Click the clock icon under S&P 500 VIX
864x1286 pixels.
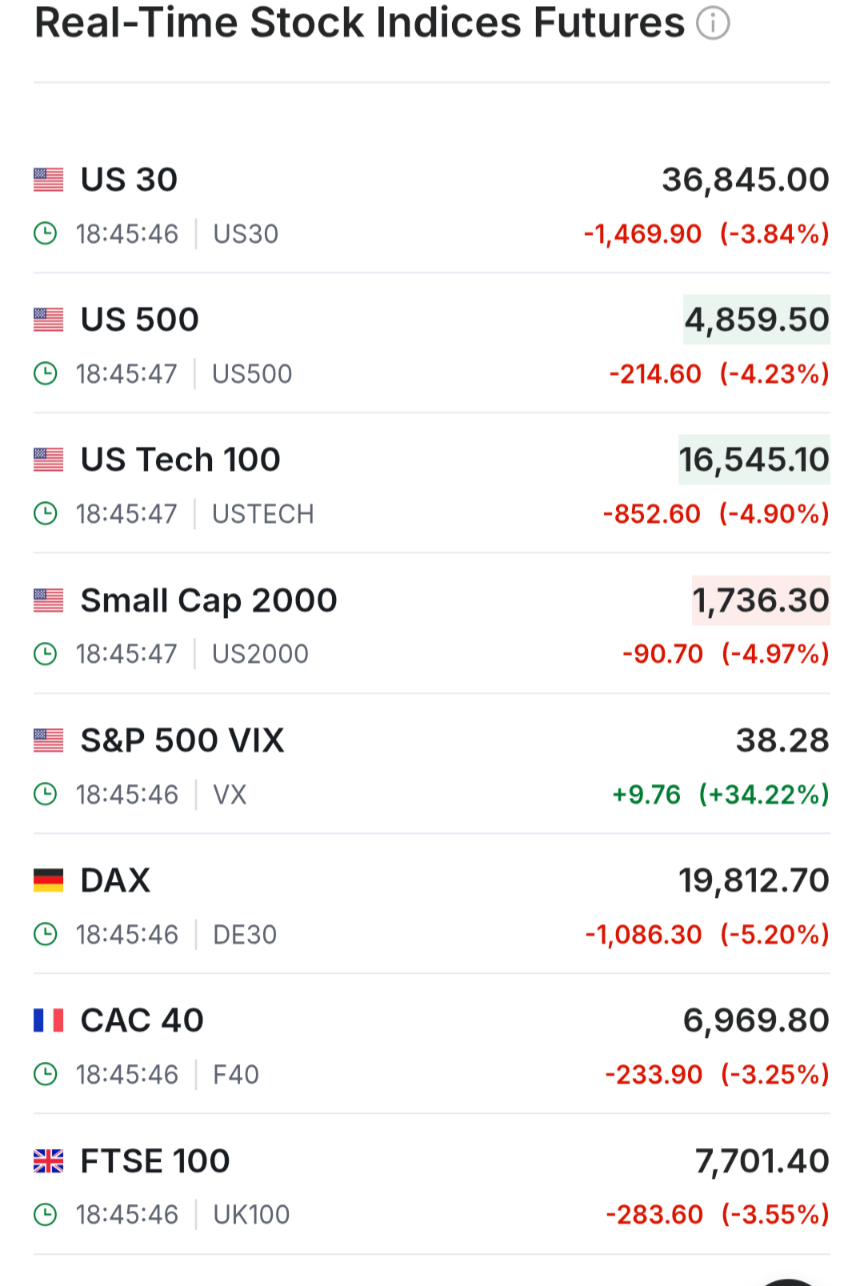click(45, 795)
